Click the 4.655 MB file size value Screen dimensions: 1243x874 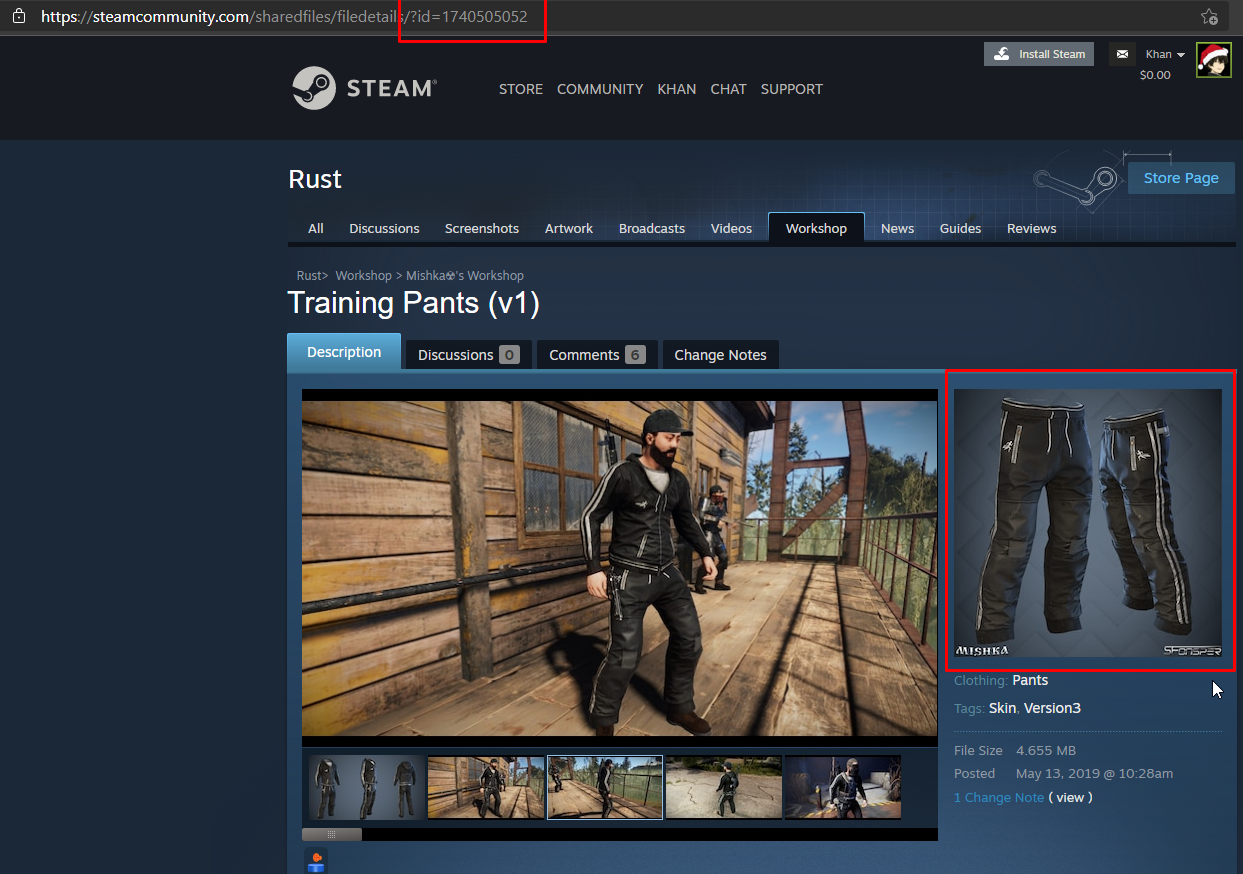1046,750
